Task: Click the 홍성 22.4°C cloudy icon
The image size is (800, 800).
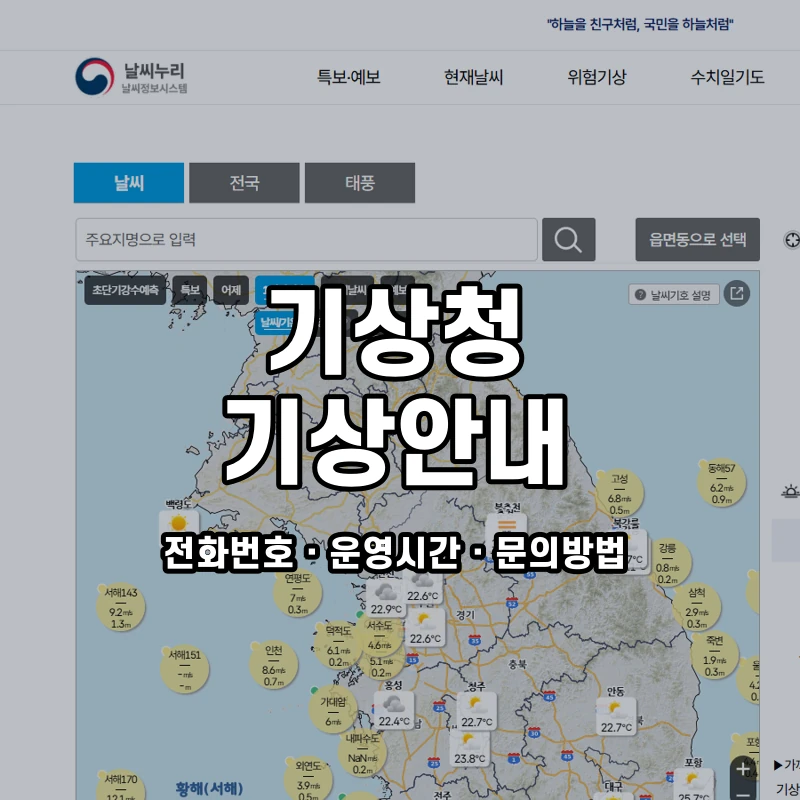Action: click(394, 710)
